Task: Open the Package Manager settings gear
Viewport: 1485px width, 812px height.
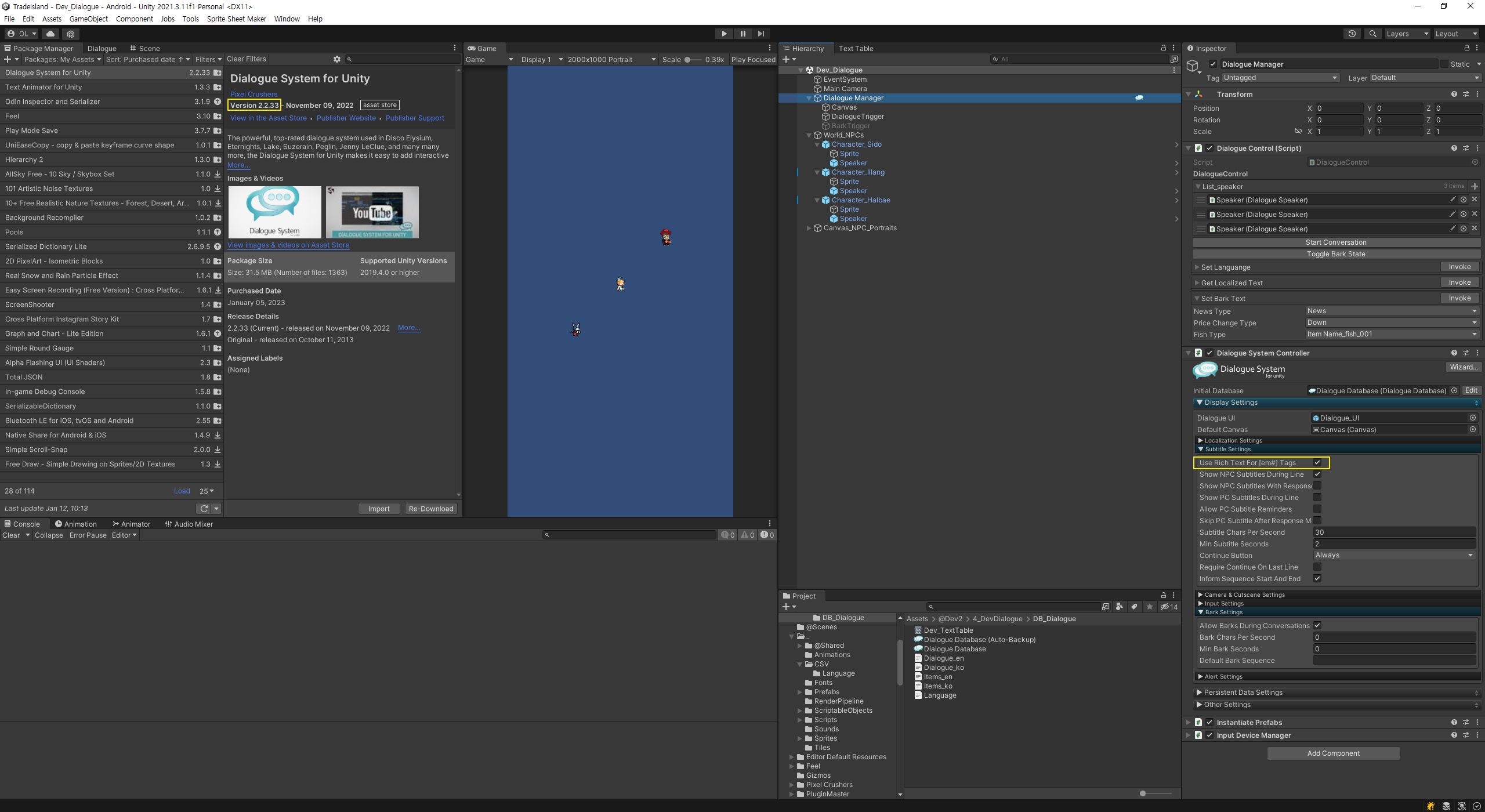Action: point(337,59)
